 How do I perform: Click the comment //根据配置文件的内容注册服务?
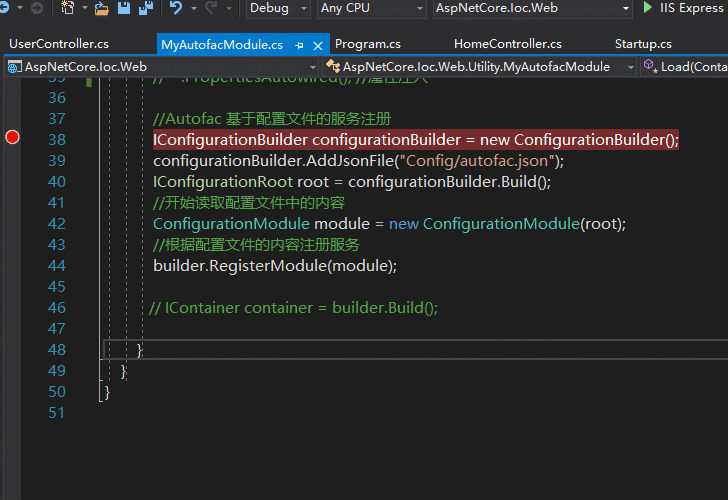click(256, 245)
